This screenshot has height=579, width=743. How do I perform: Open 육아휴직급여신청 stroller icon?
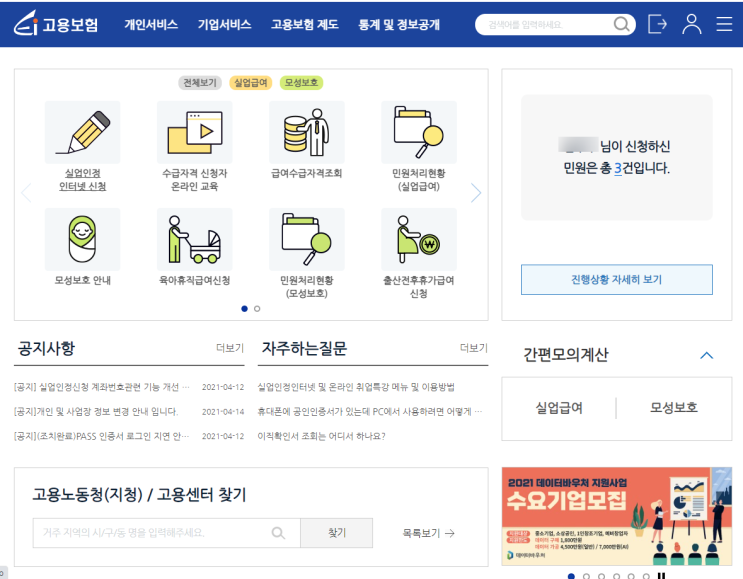coord(195,239)
